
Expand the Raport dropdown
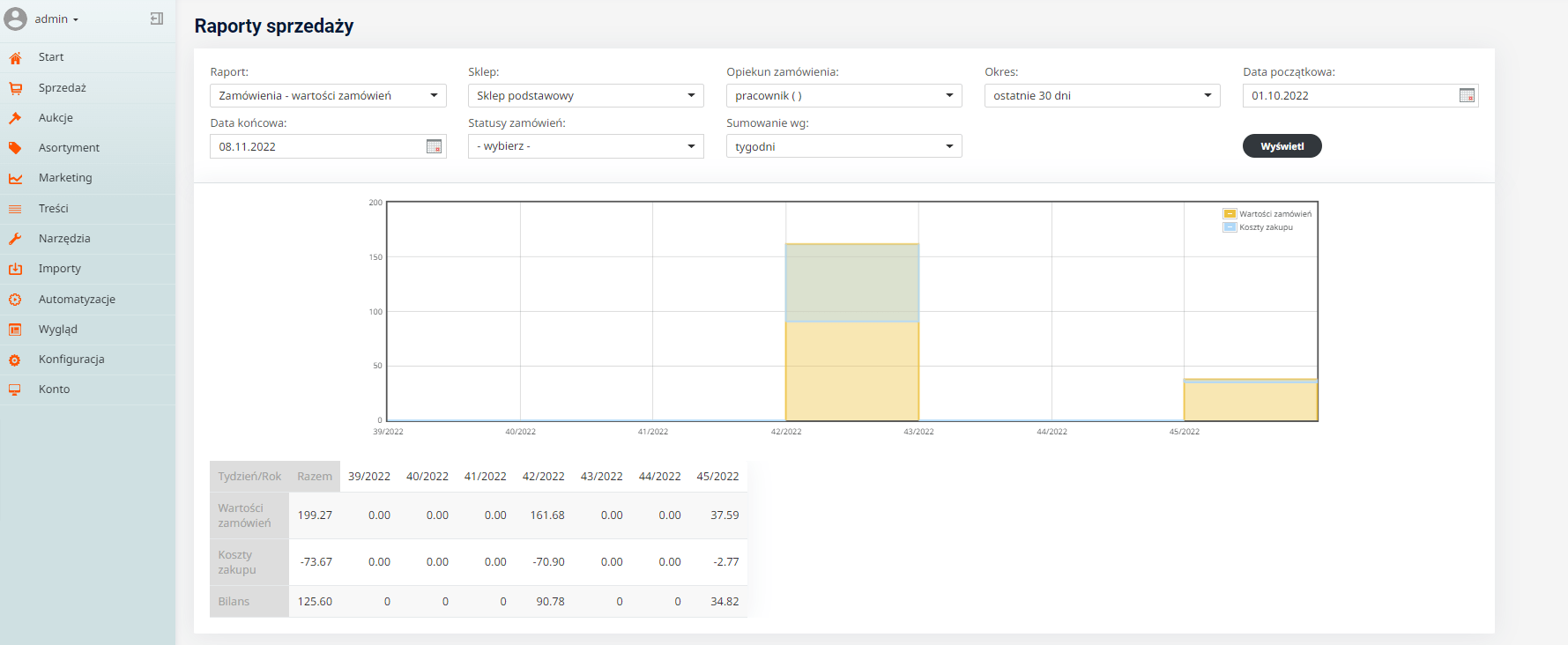pos(328,95)
